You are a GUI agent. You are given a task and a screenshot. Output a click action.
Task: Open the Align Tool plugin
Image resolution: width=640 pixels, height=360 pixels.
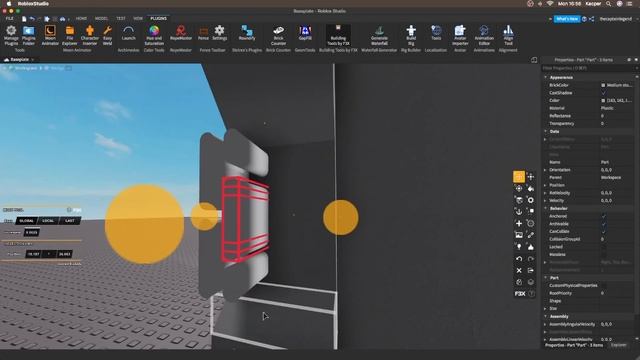coord(508,35)
